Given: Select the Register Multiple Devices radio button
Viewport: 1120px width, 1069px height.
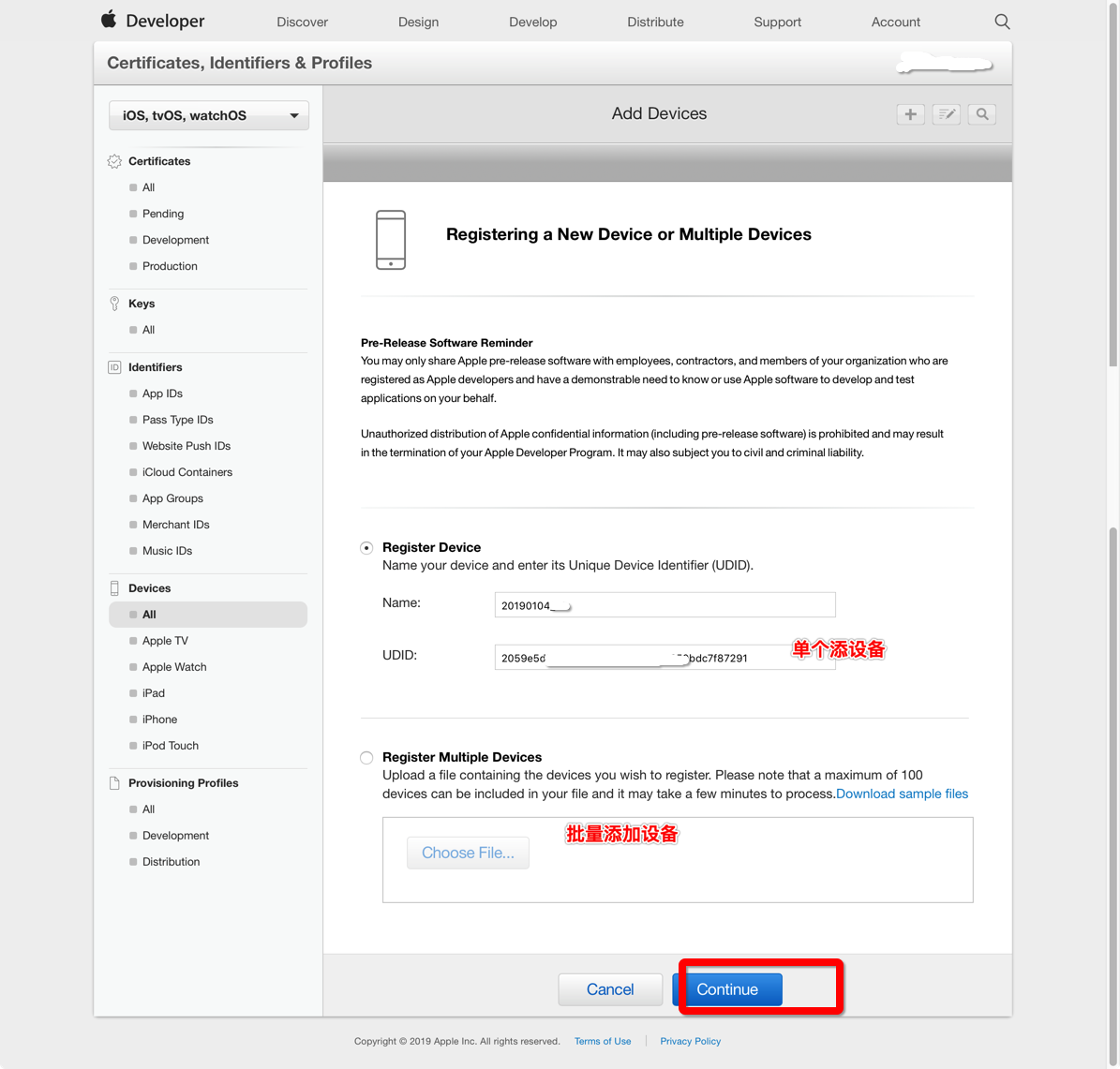Looking at the screenshot, I should (366, 758).
